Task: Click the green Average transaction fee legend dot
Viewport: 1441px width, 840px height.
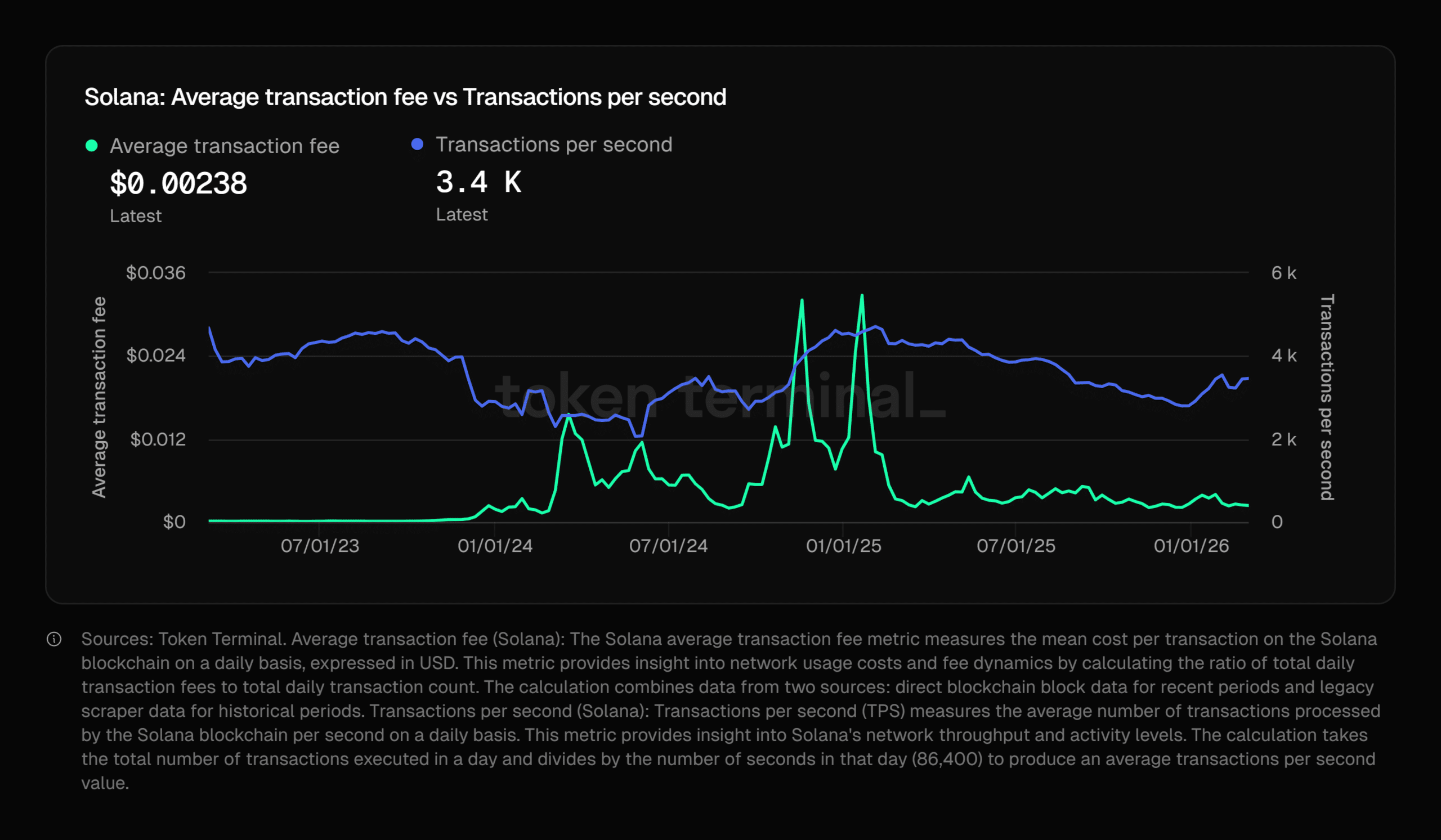Action: (x=92, y=146)
